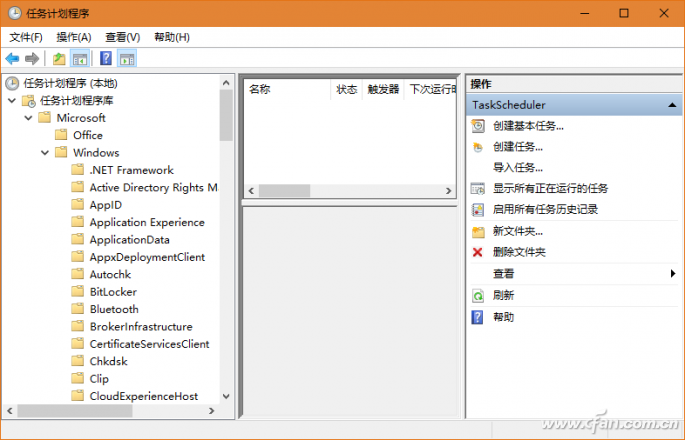This screenshot has height=440, width=685.
Task: Click 刷新 action link
Action: click(x=503, y=296)
